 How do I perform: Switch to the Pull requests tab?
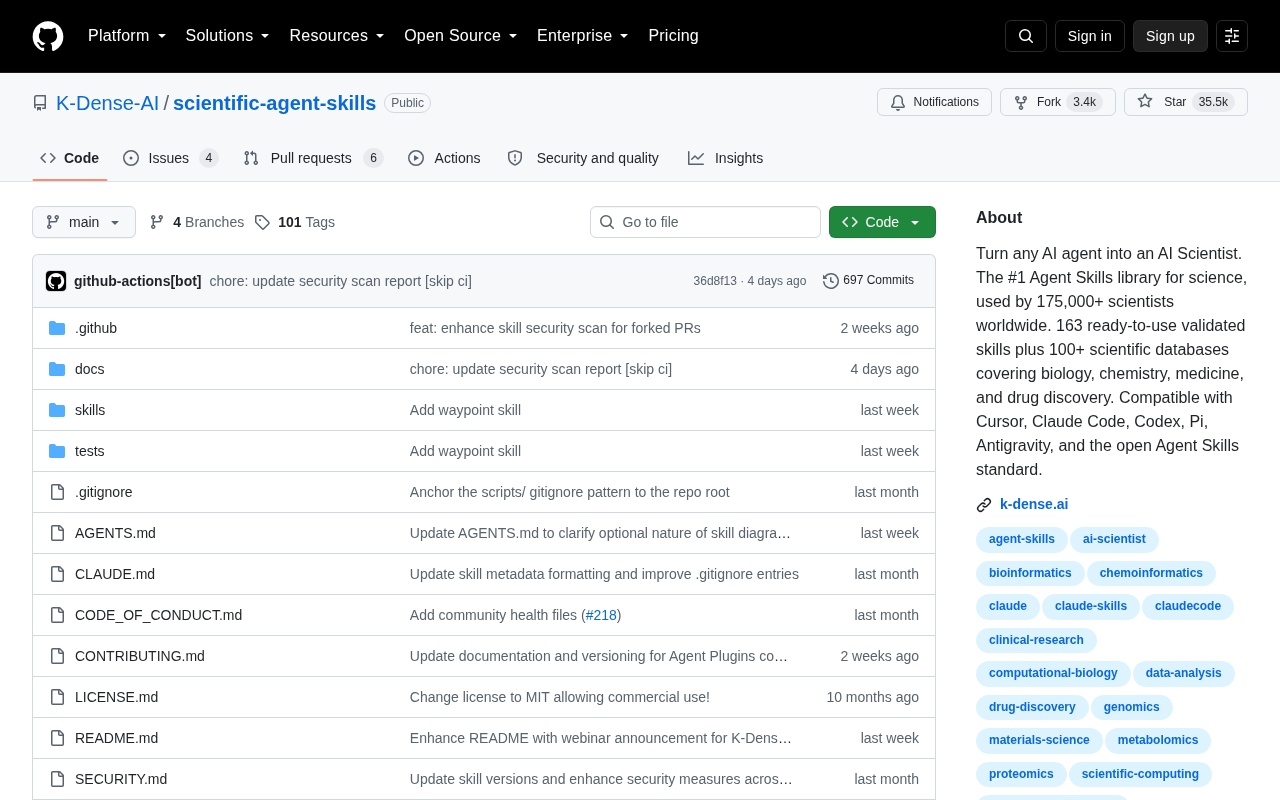313,158
